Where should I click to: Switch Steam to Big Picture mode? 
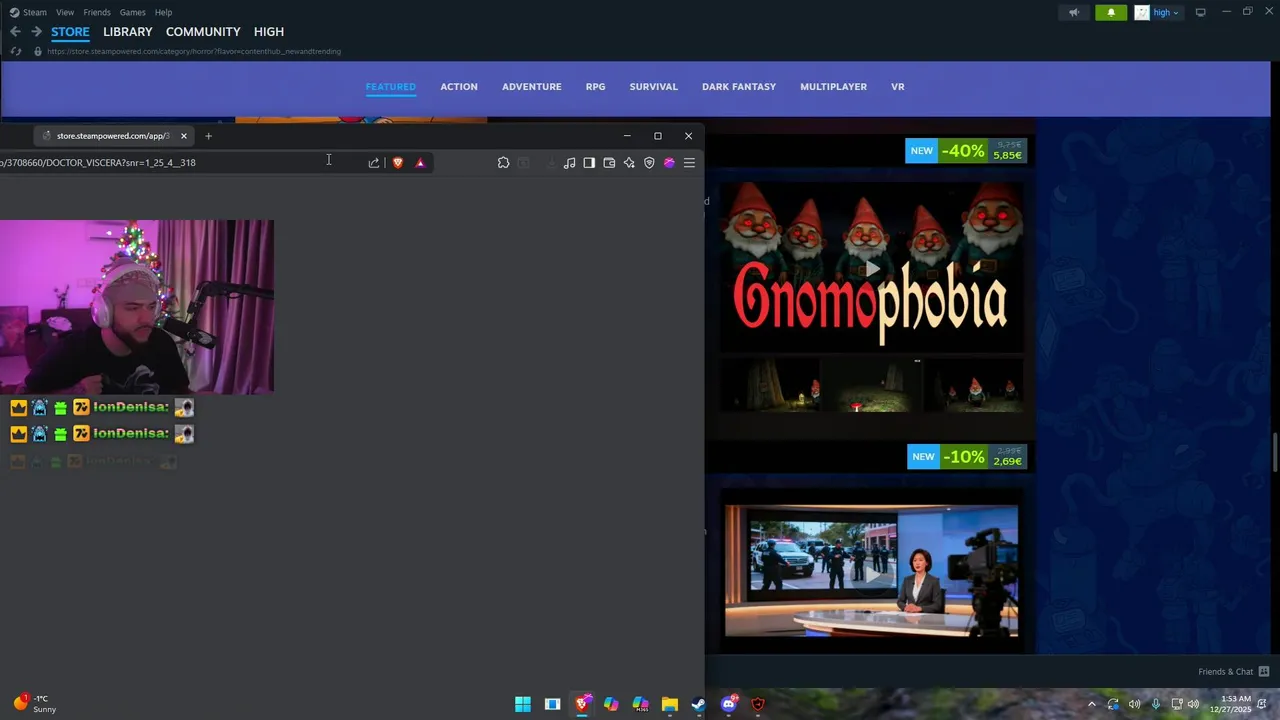point(1200,12)
